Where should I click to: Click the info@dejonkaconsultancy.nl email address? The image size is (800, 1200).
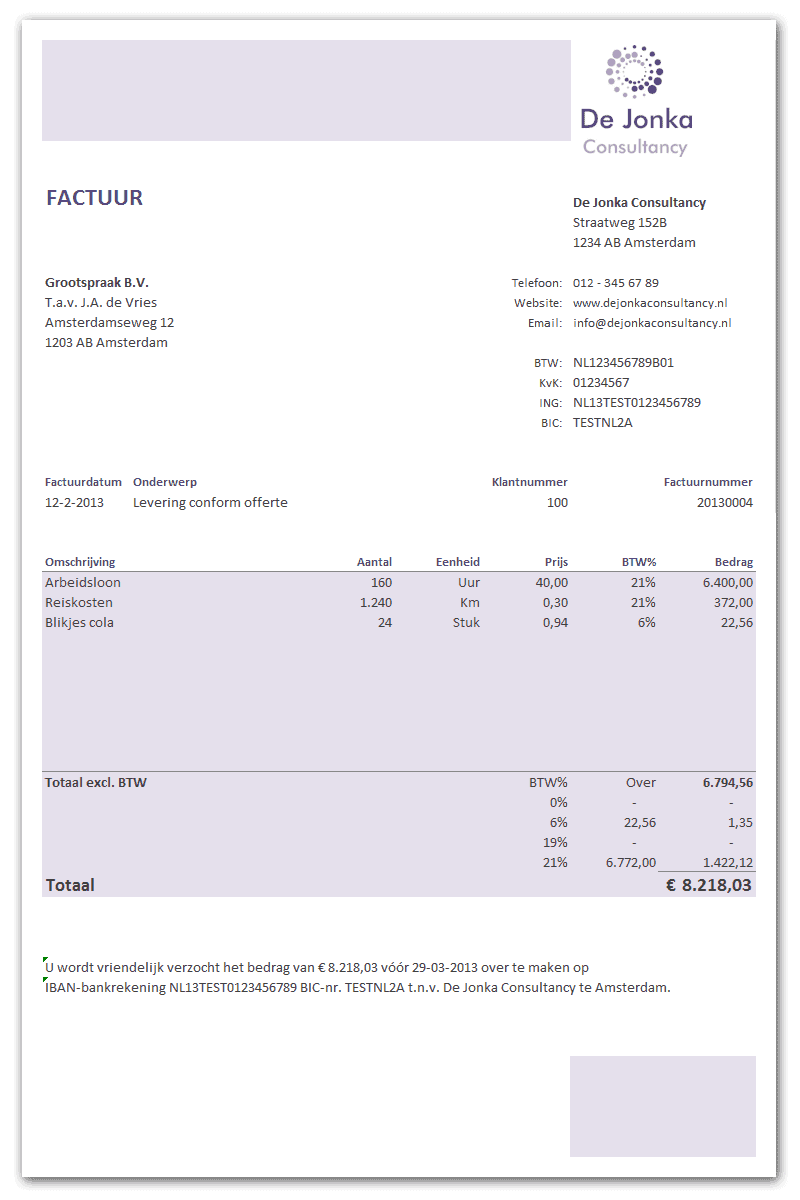(x=652, y=323)
